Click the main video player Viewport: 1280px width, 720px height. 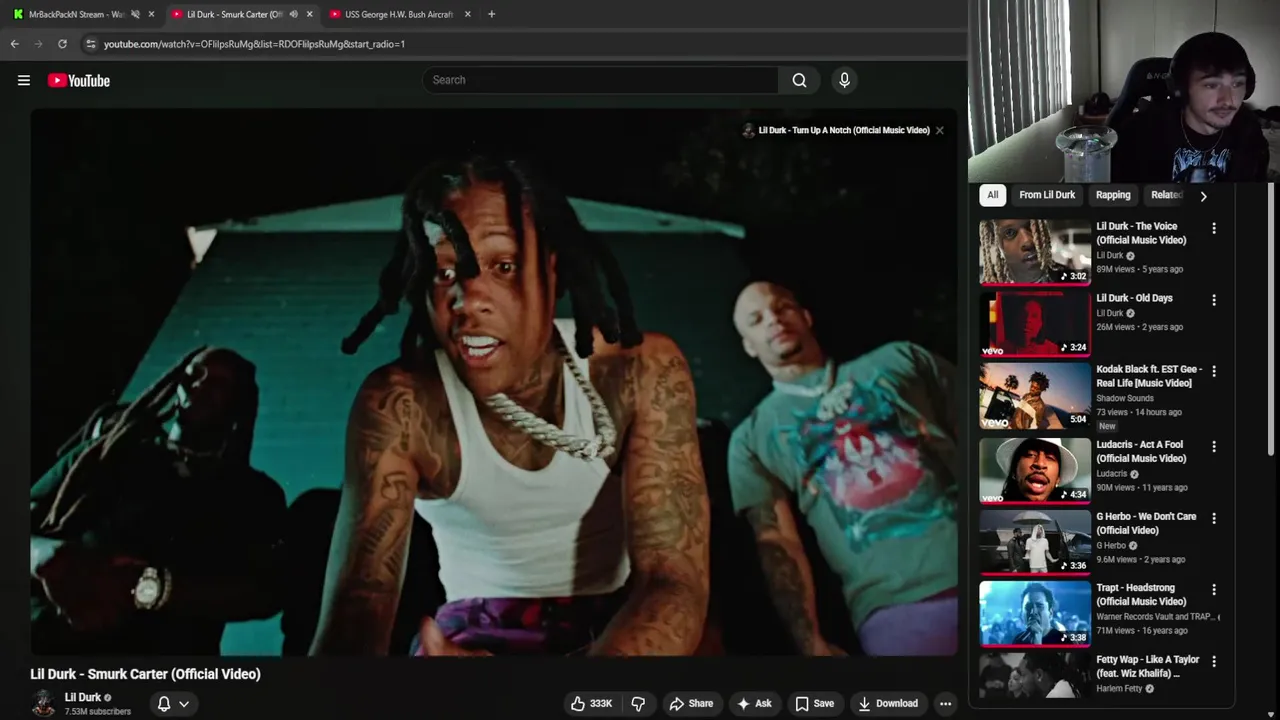[x=494, y=383]
